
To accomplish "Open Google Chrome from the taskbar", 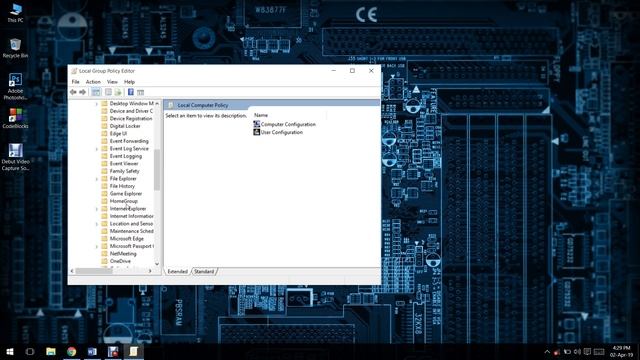I will (71, 351).
